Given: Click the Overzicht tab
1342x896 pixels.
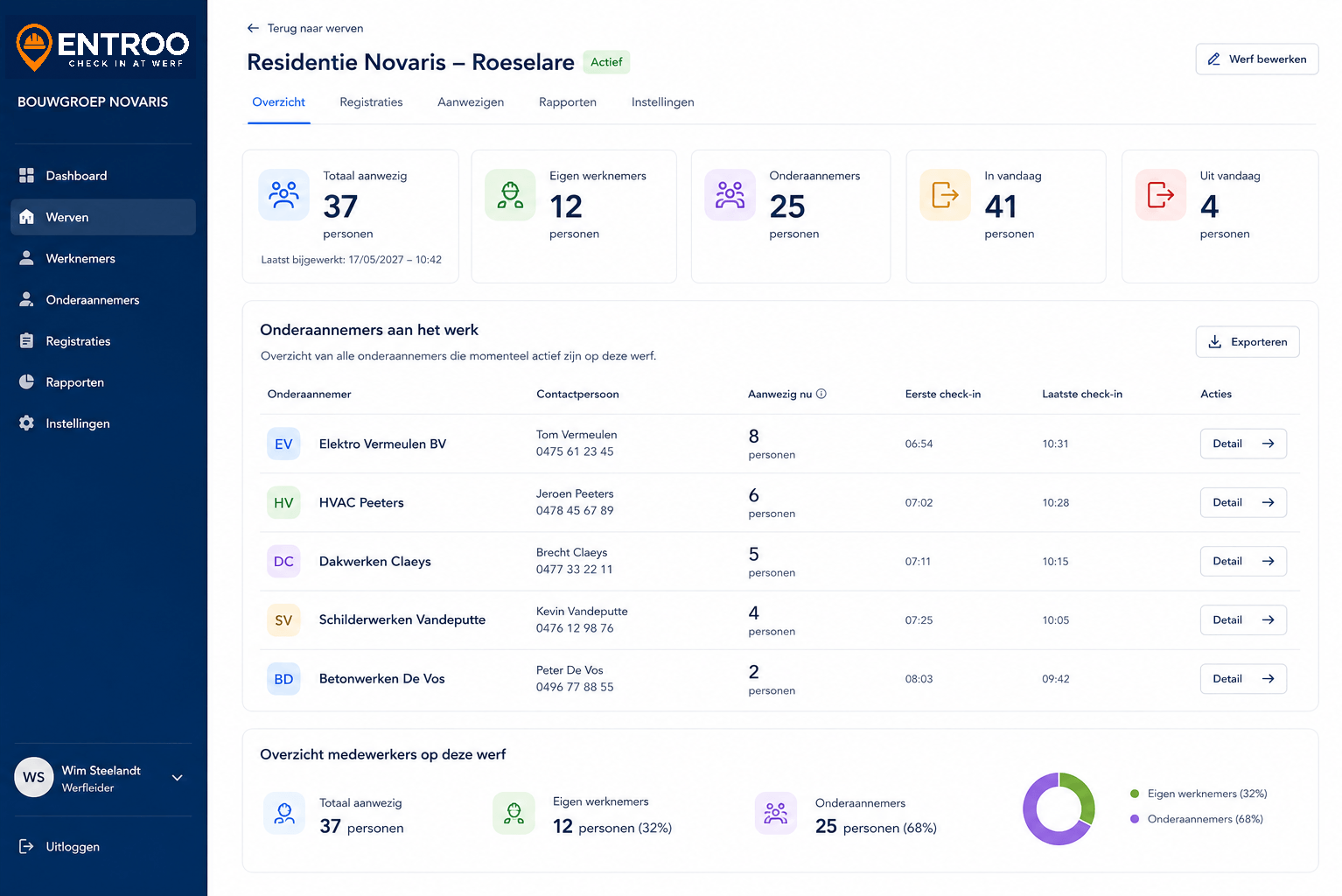Looking at the screenshot, I should [x=279, y=102].
